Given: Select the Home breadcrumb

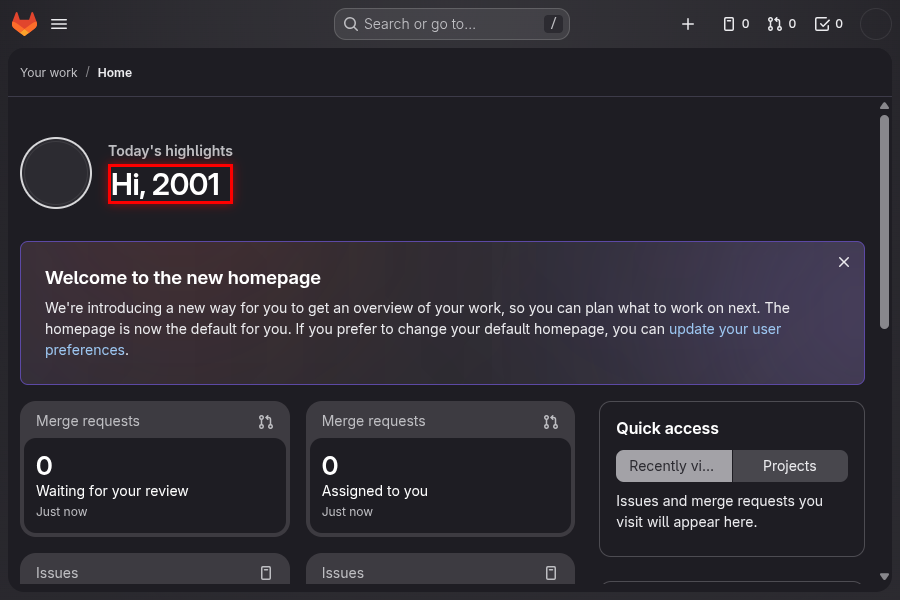Looking at the screenshot, I should pyautogui.click(x=115, y=73).
